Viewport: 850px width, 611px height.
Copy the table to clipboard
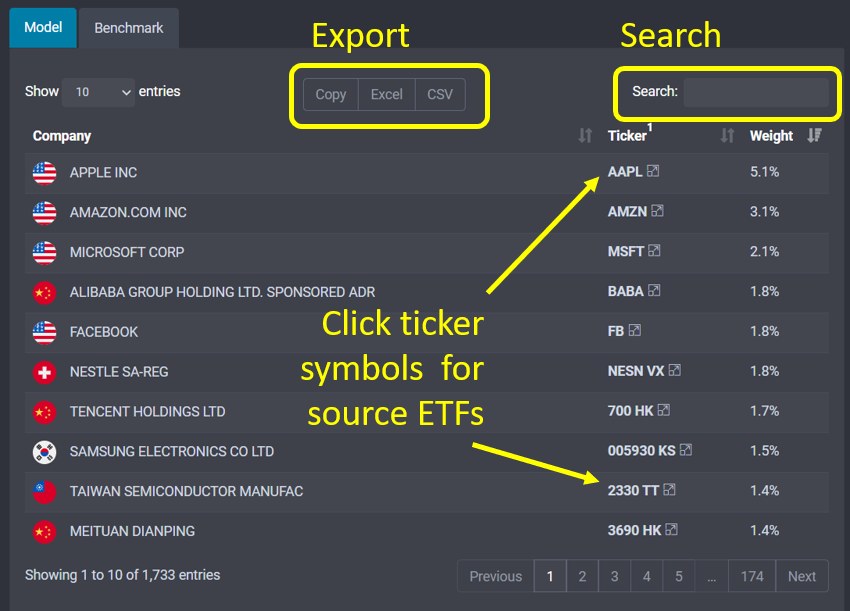point(331,94)
